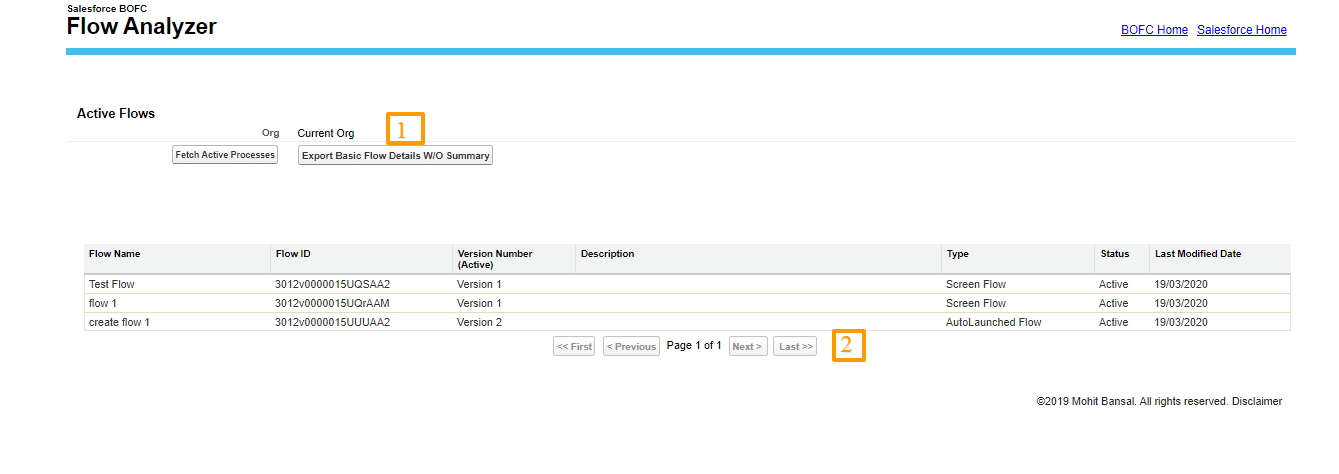The height and width of the screenshot is (474, 1339).
Task: Click Fetch Active Processes button
Action: (225, 155)
